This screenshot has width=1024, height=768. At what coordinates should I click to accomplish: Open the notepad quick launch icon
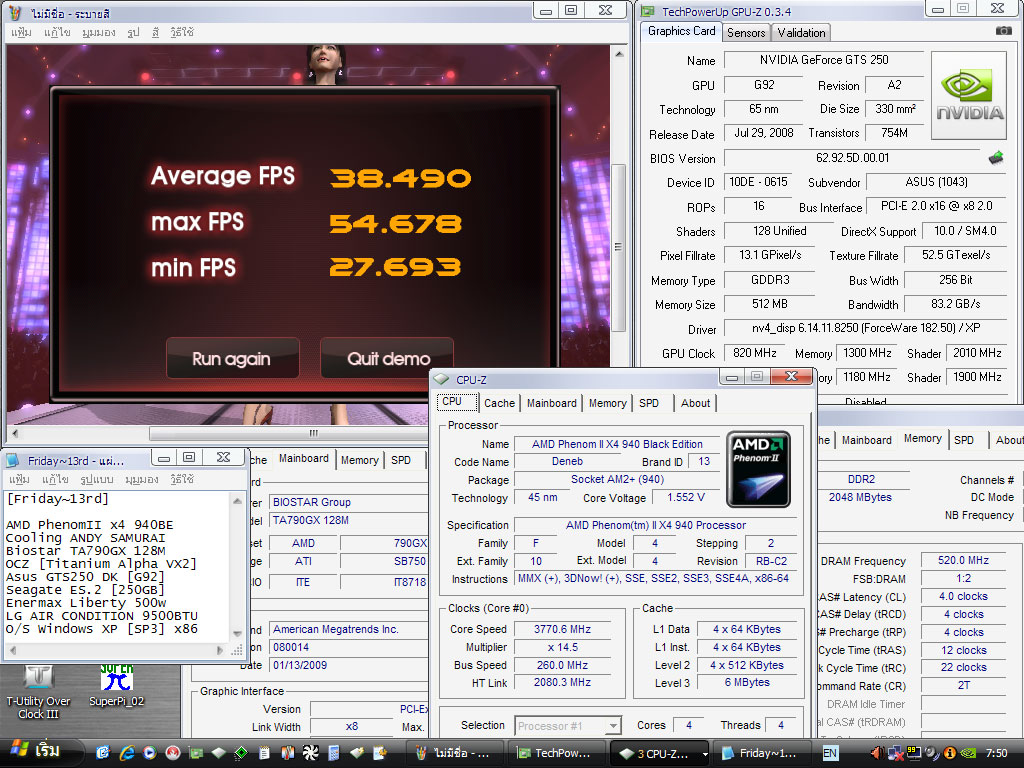pos(264,753)
